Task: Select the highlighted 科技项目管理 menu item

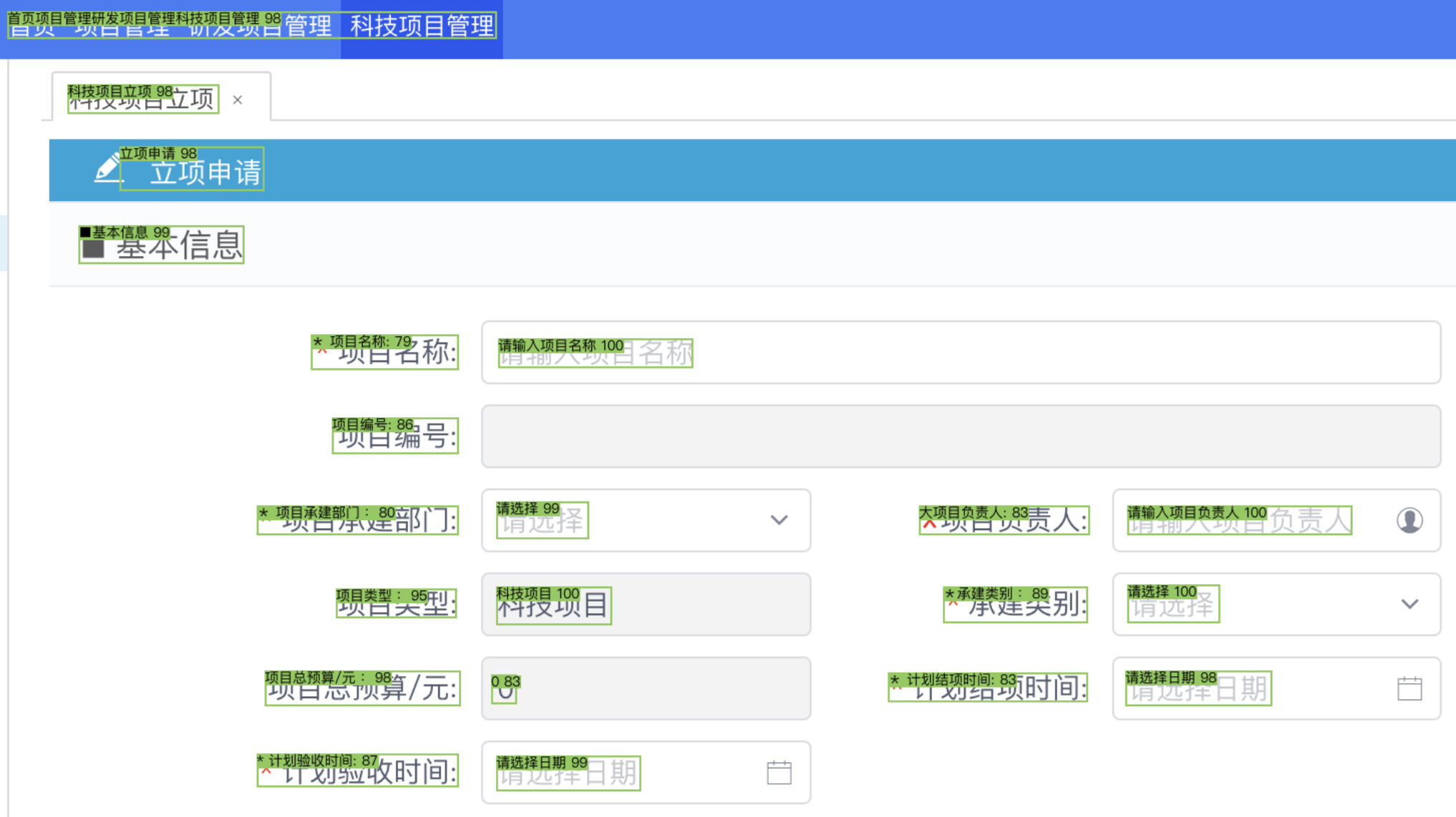Action: (x=421, y=26)
